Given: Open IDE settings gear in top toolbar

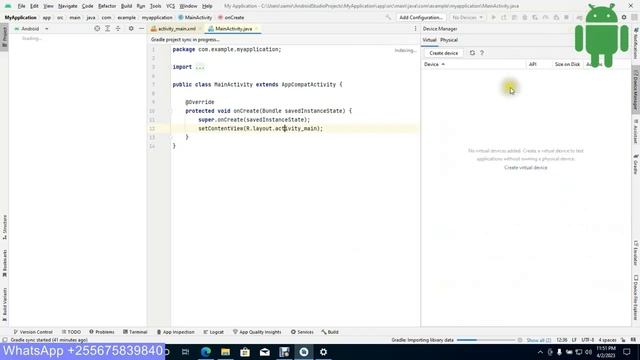Looking at the screenshot, I should (624, 18).
